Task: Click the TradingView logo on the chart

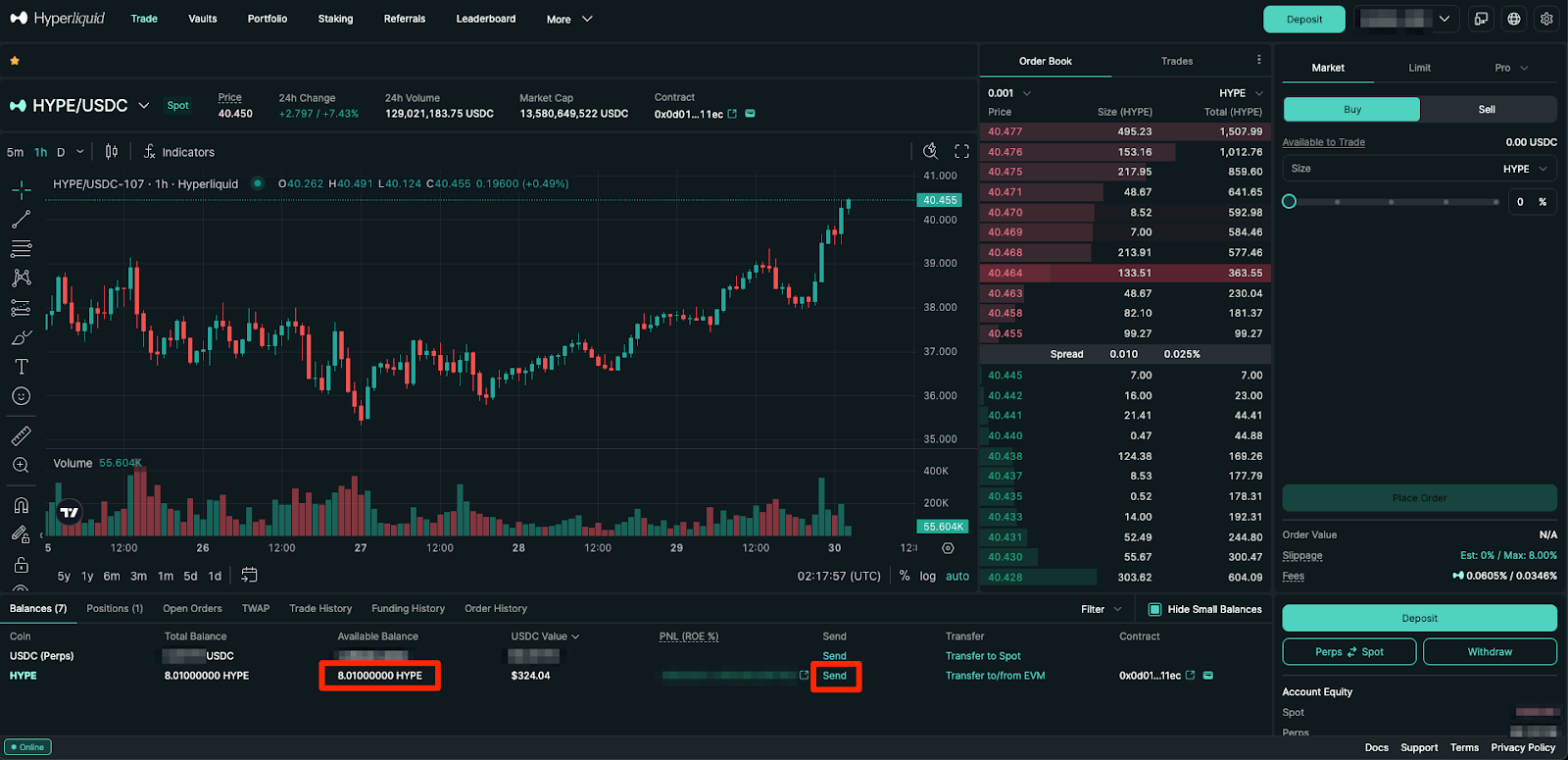Action: pyautogui.click(x=70, y=512)
